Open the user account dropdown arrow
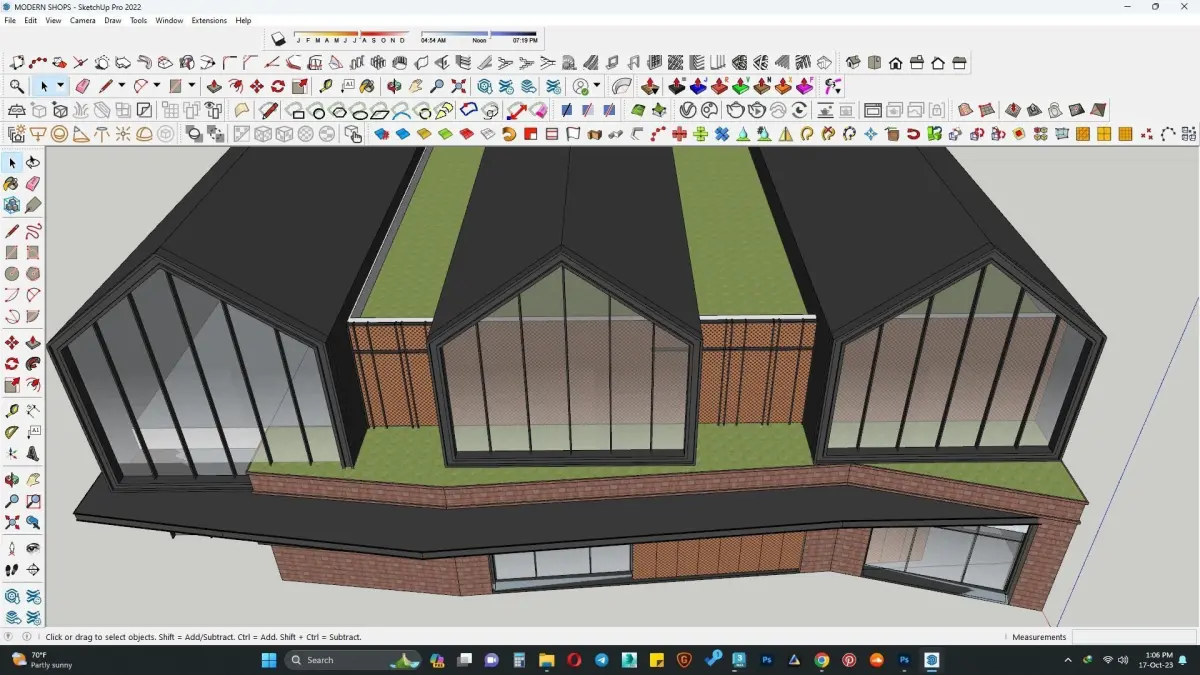The image size is (1200, 675). pos(596,87)
